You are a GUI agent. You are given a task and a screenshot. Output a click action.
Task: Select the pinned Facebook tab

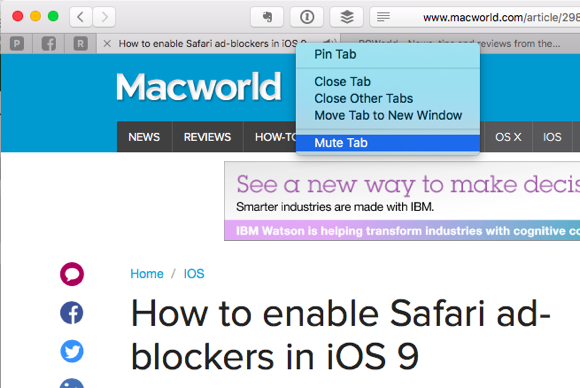tap(49, 44)
